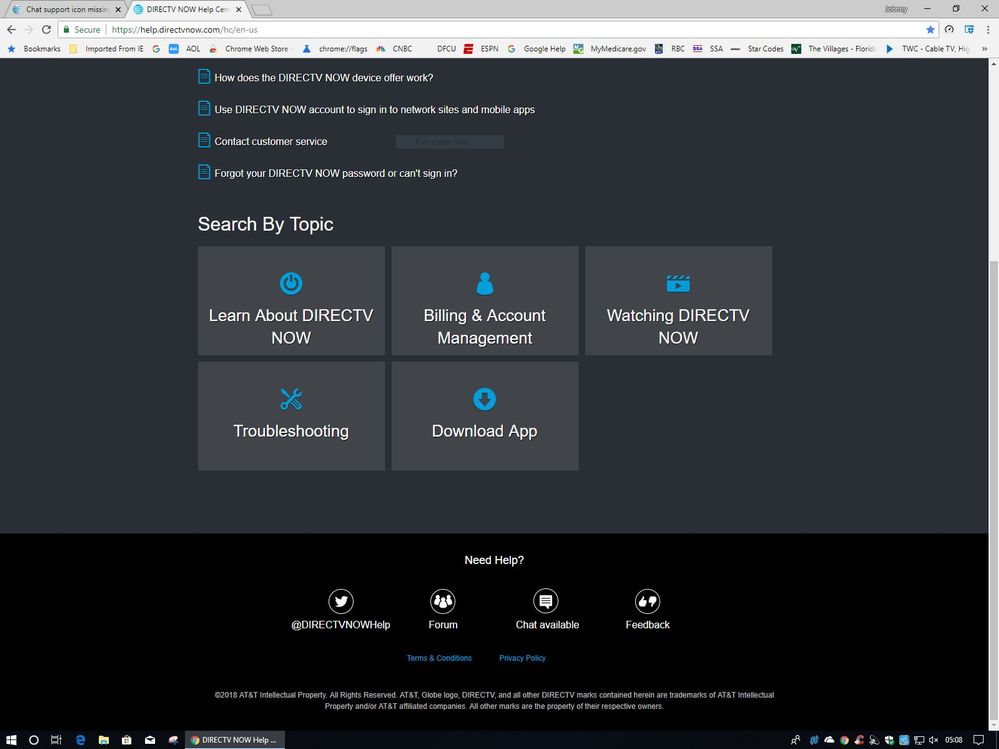Start a chat via Chat available icon
This screenshot has width=999, height=749.
[x=546, y=601]
